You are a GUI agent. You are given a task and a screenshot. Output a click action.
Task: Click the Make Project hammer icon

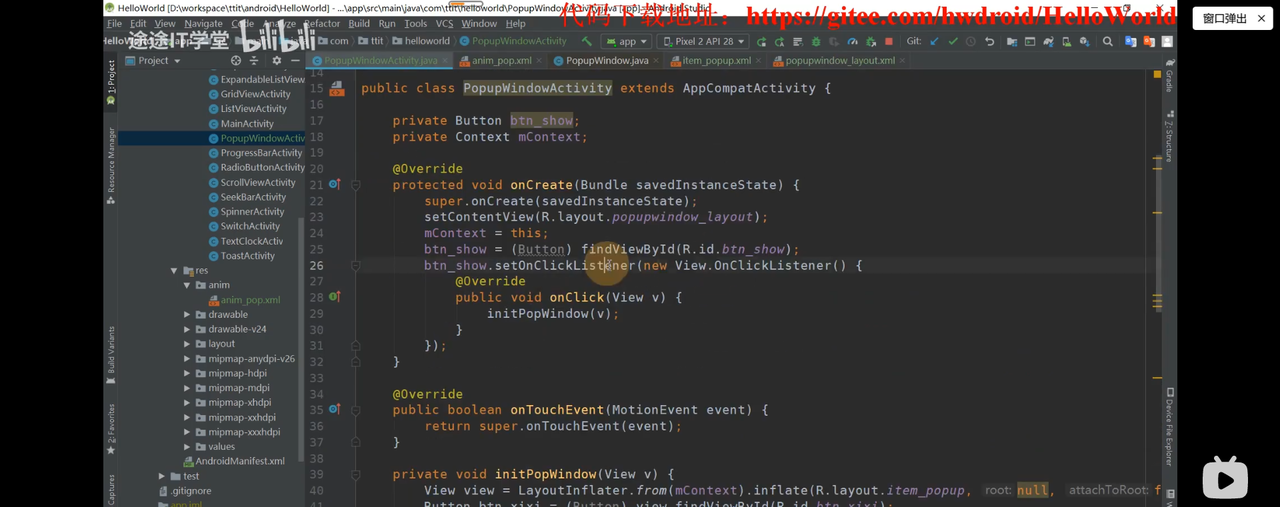pos(587,42)
